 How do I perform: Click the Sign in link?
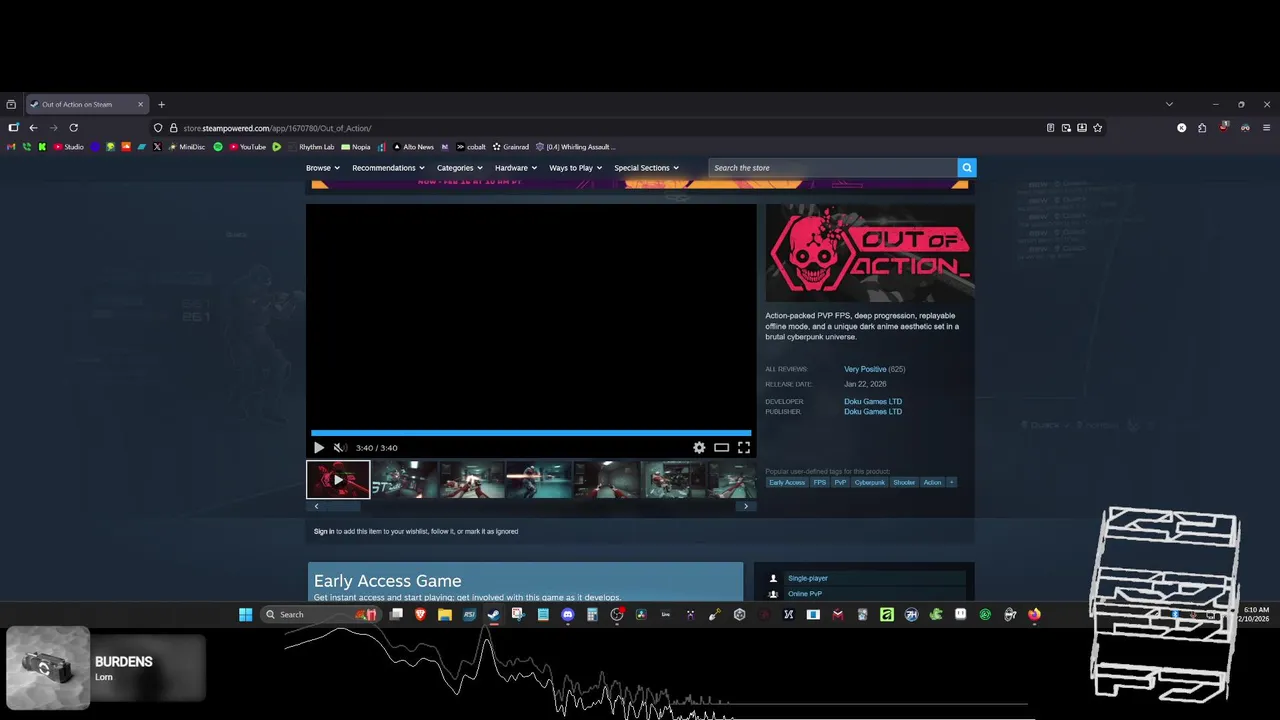click(324, 531)
